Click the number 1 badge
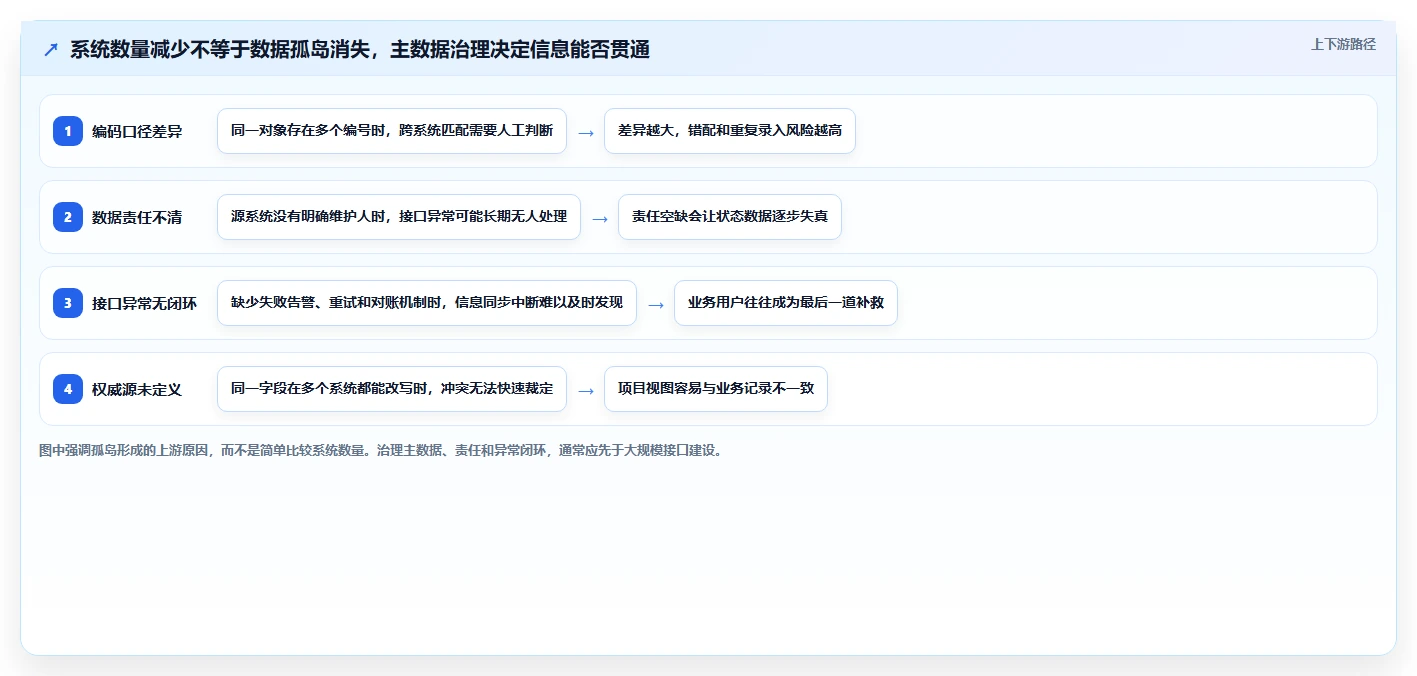The image size is (1417, 676). pyautogui.click(x=68, y=131)
